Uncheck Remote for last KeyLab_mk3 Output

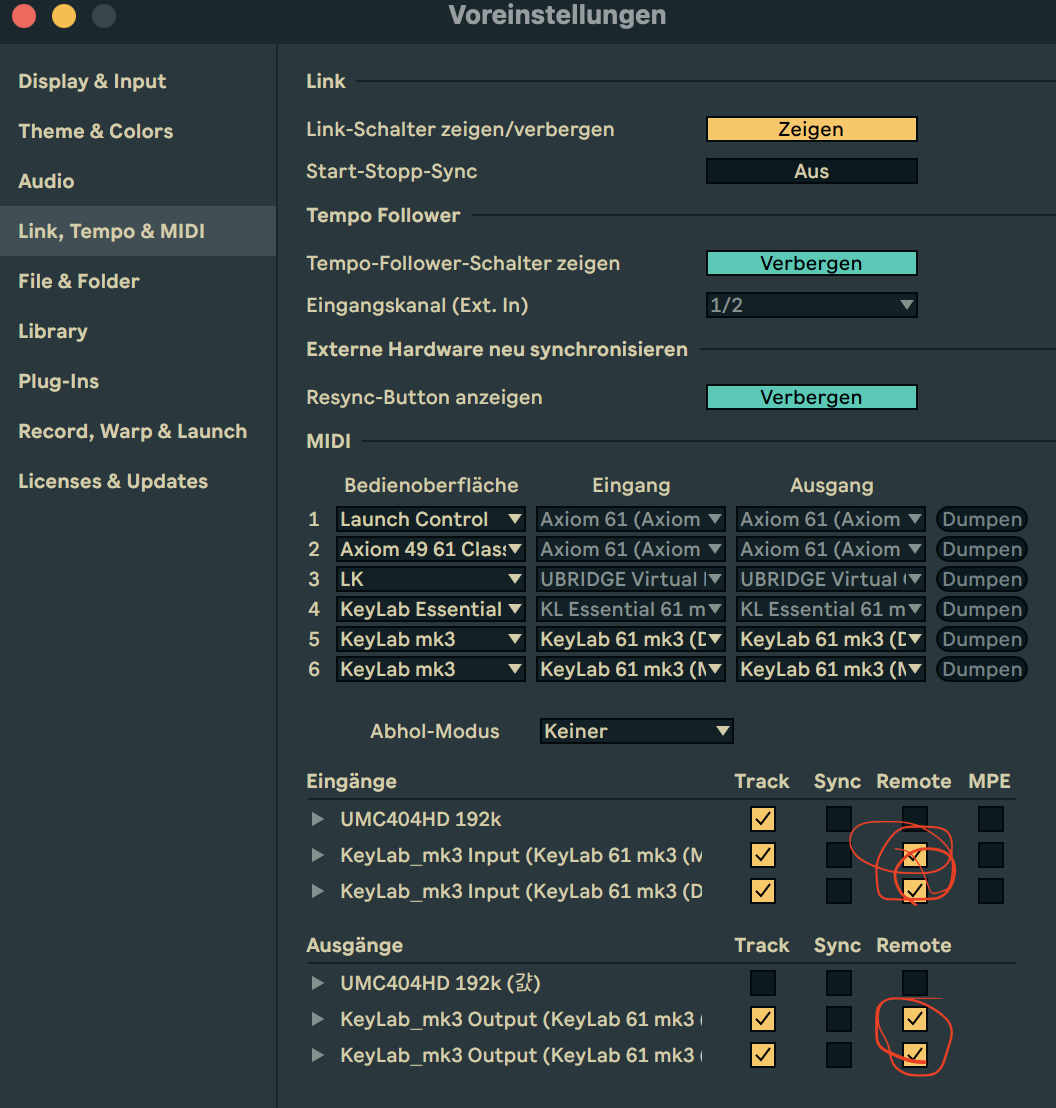(915, 1055)
